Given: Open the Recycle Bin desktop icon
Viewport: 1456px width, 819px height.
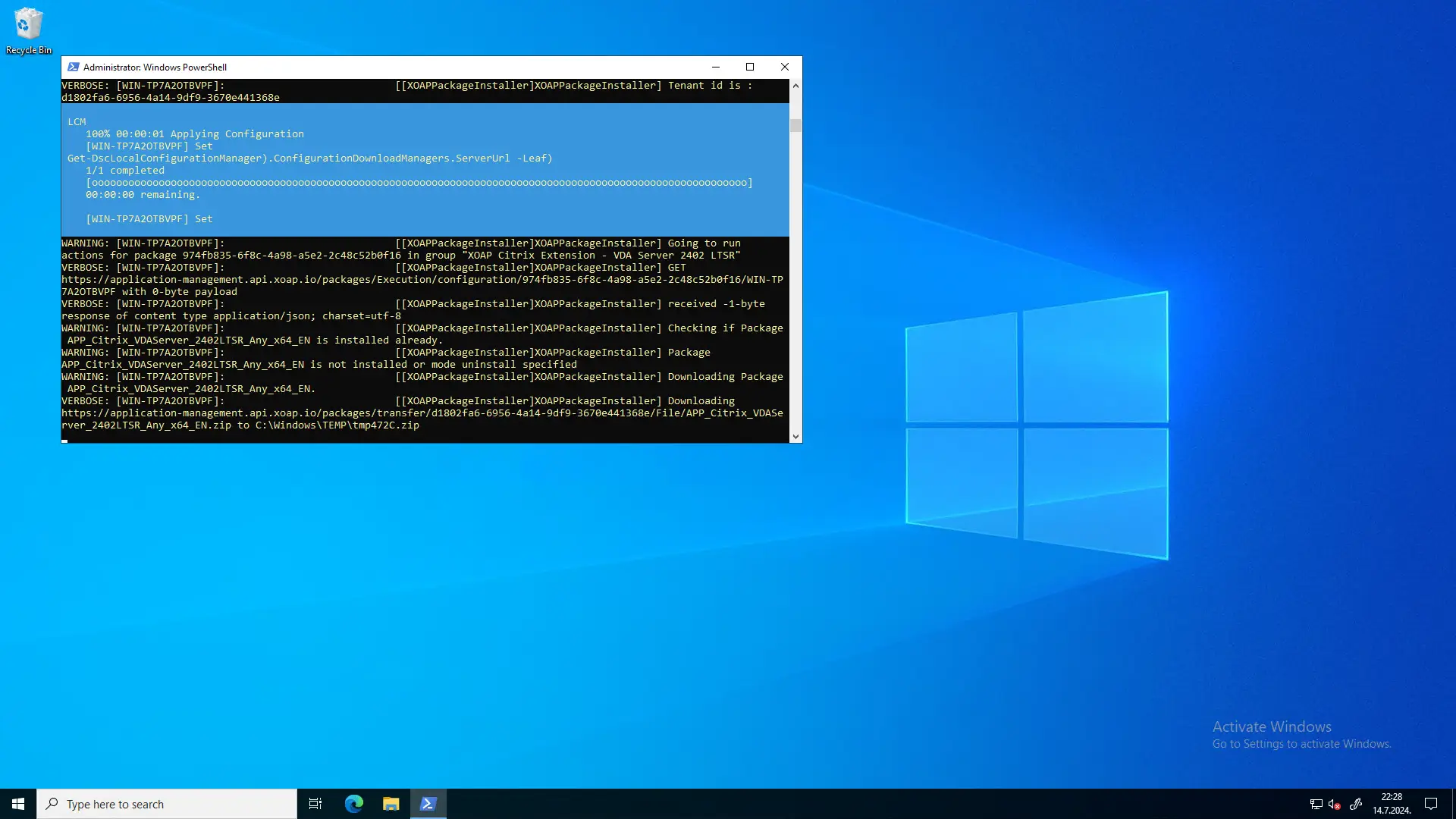Looking at the screenshot, I should click(29, 31).
